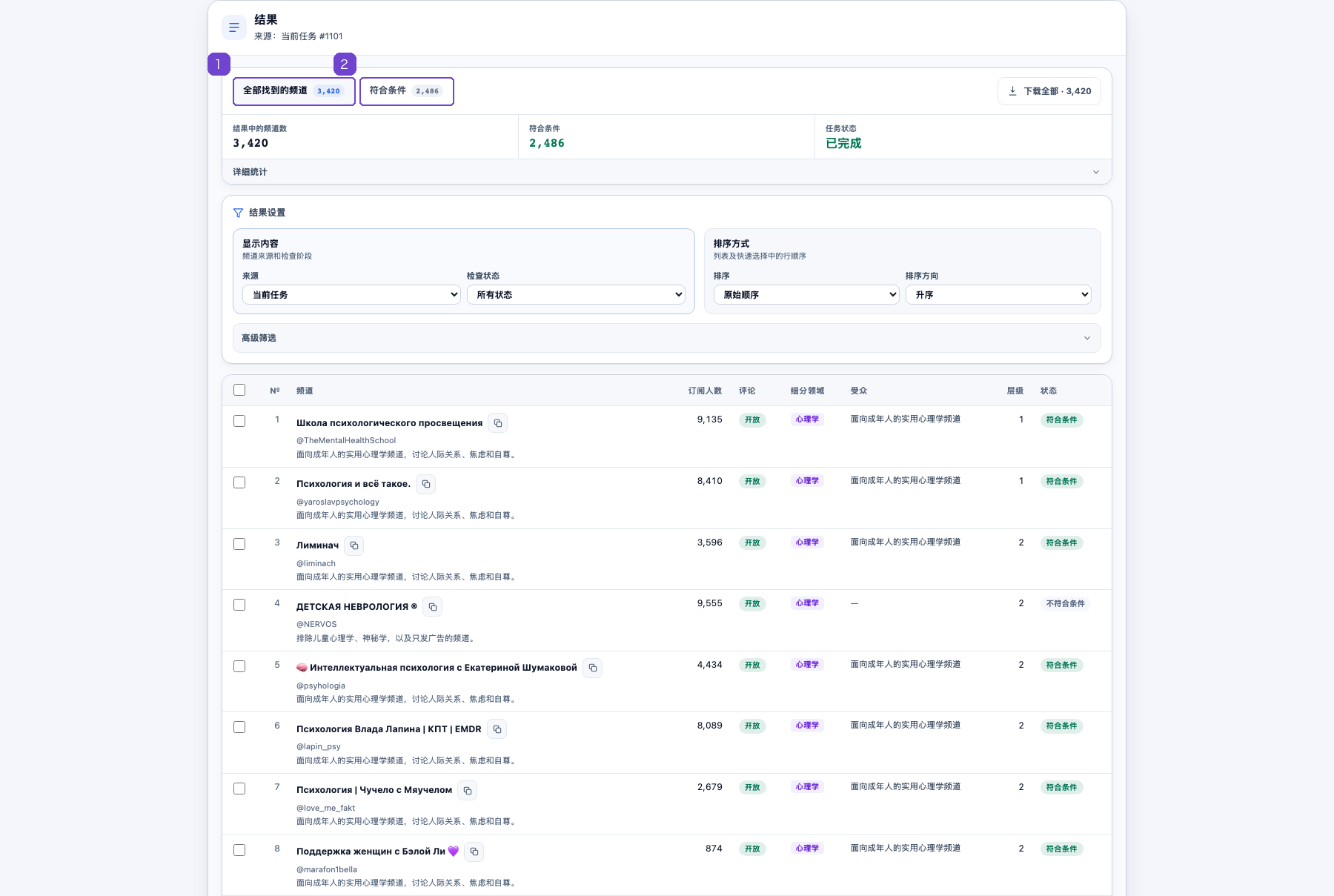Click 不符合条件 status badge in row 4
The width and height of the screenshot is (1334, 896).
pyautogui.click(x=1065, y=604)
